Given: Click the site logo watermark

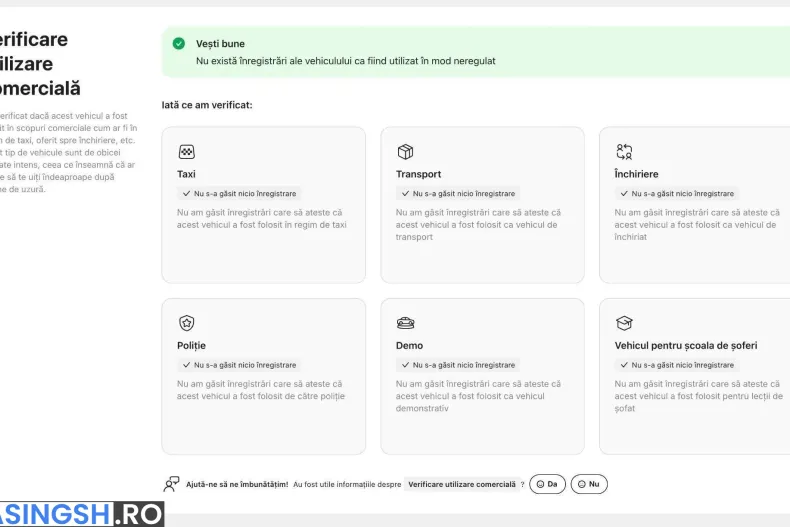Looking at the screenshot, I should point(81,514).
